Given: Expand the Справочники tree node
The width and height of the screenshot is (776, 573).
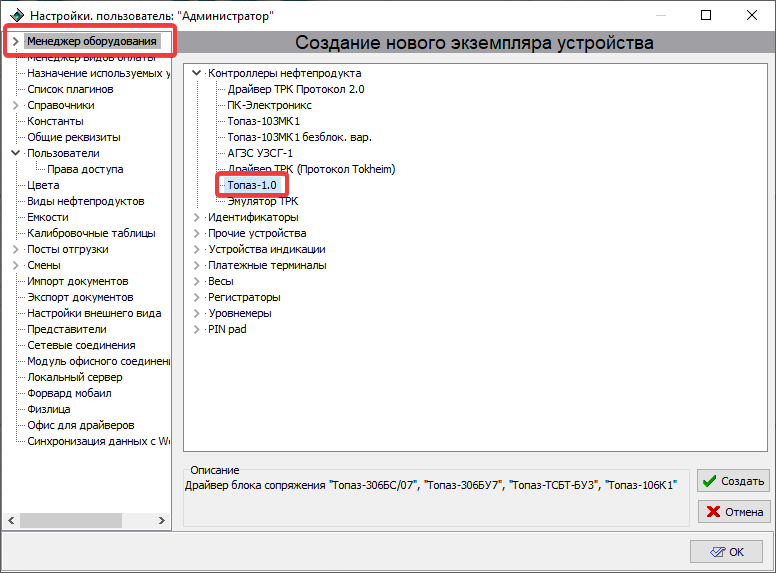Looking at the screenshot, I should click(15, 105).
